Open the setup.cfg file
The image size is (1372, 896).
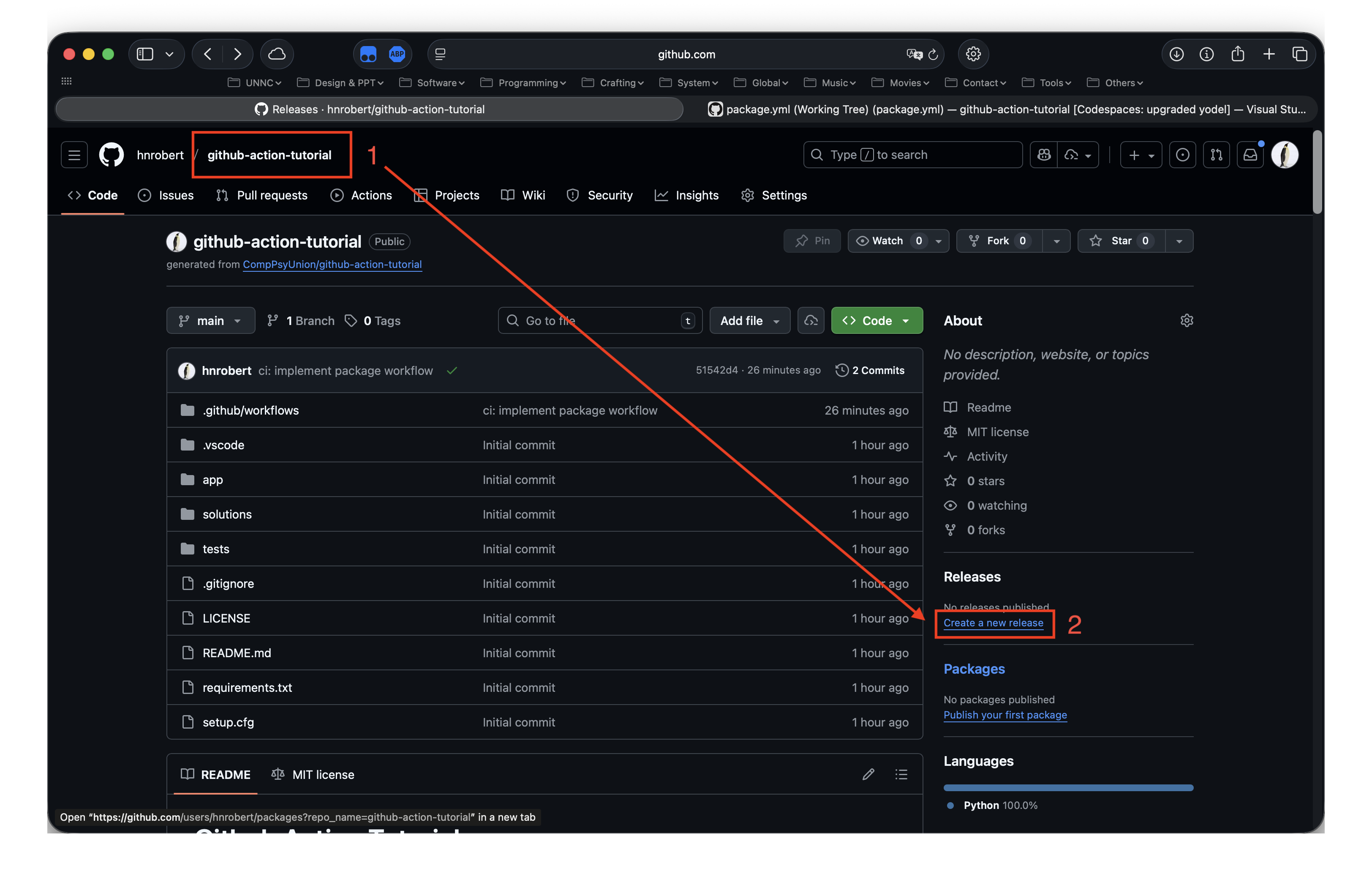coord(228,722)
